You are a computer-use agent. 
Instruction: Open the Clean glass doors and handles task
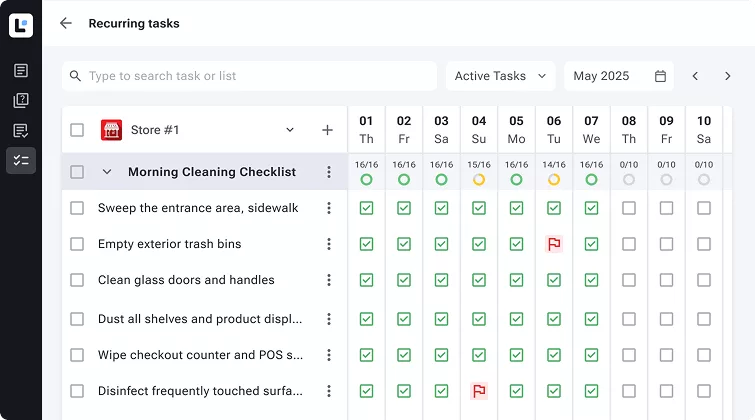[x=186, y=280]
